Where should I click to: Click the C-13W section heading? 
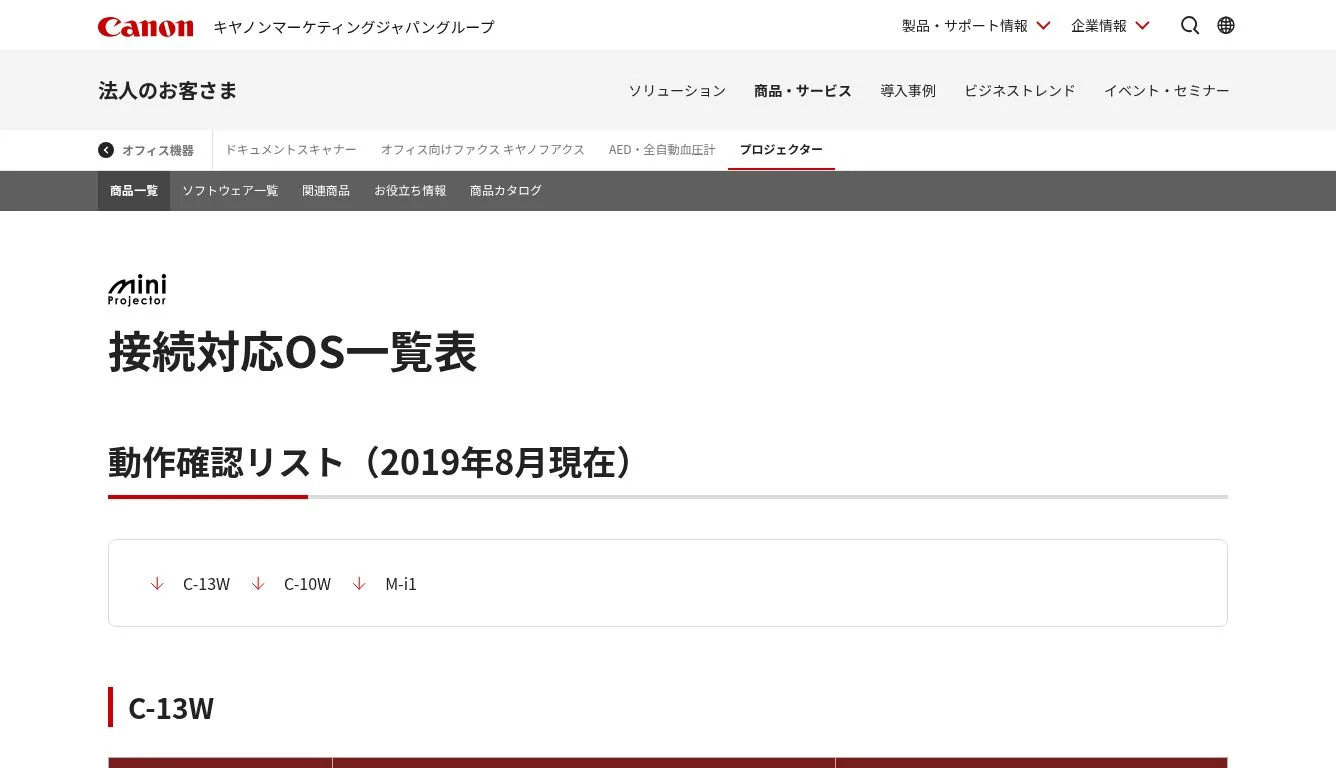coord(171,708)
